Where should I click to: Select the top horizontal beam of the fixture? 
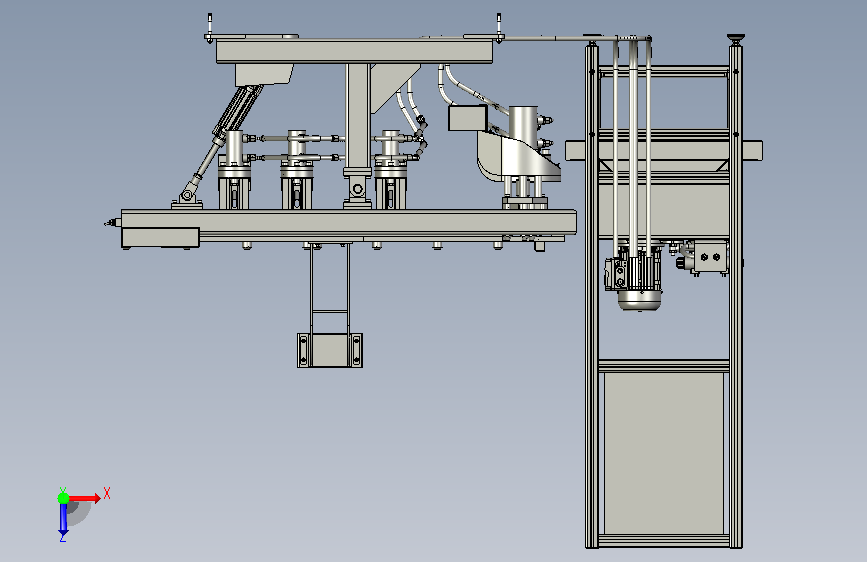[x=354, y=51]
